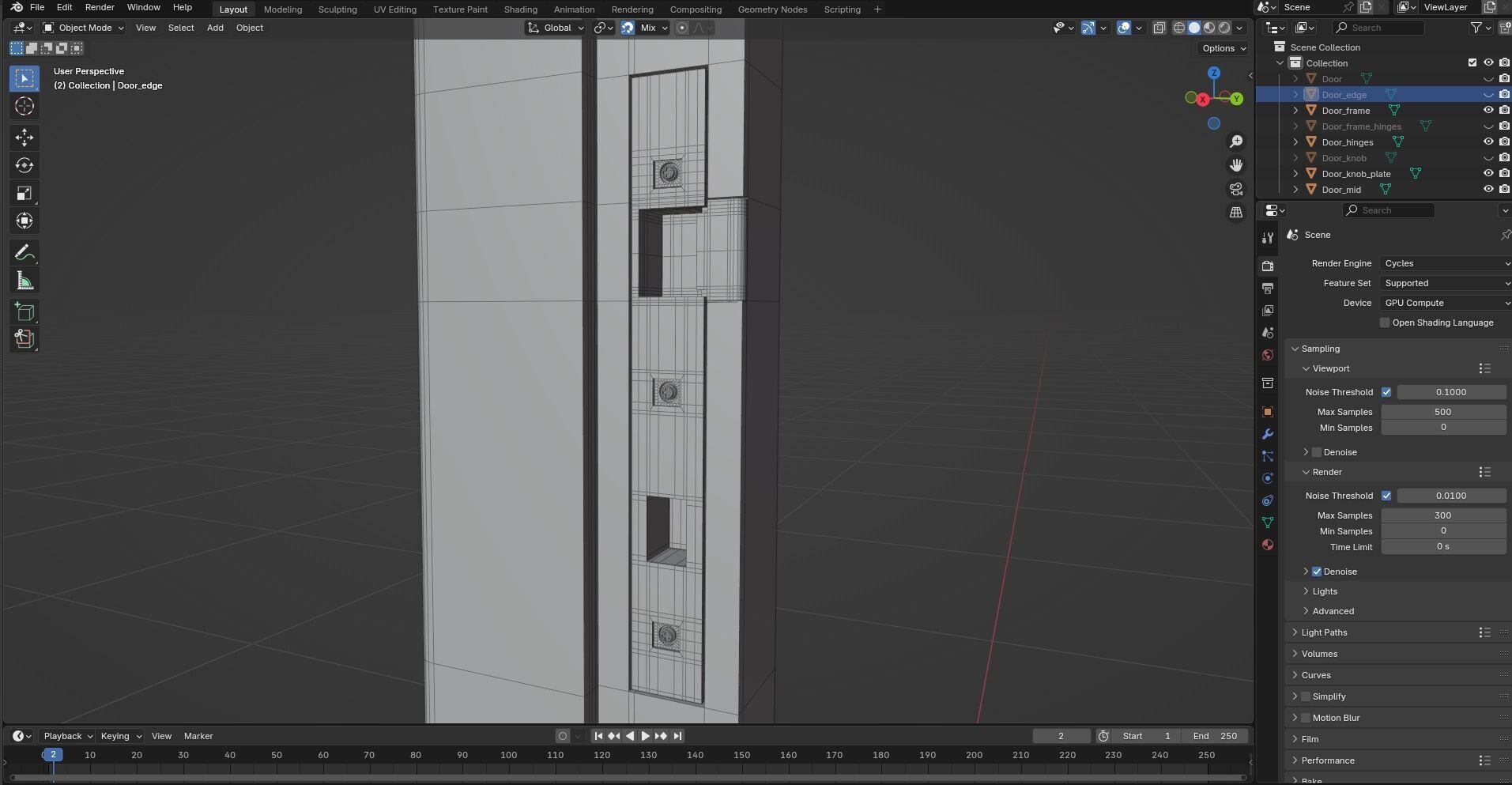Enable Motion Blur checkbox
Screen dimensions: 1512x785
point(1306,718)
